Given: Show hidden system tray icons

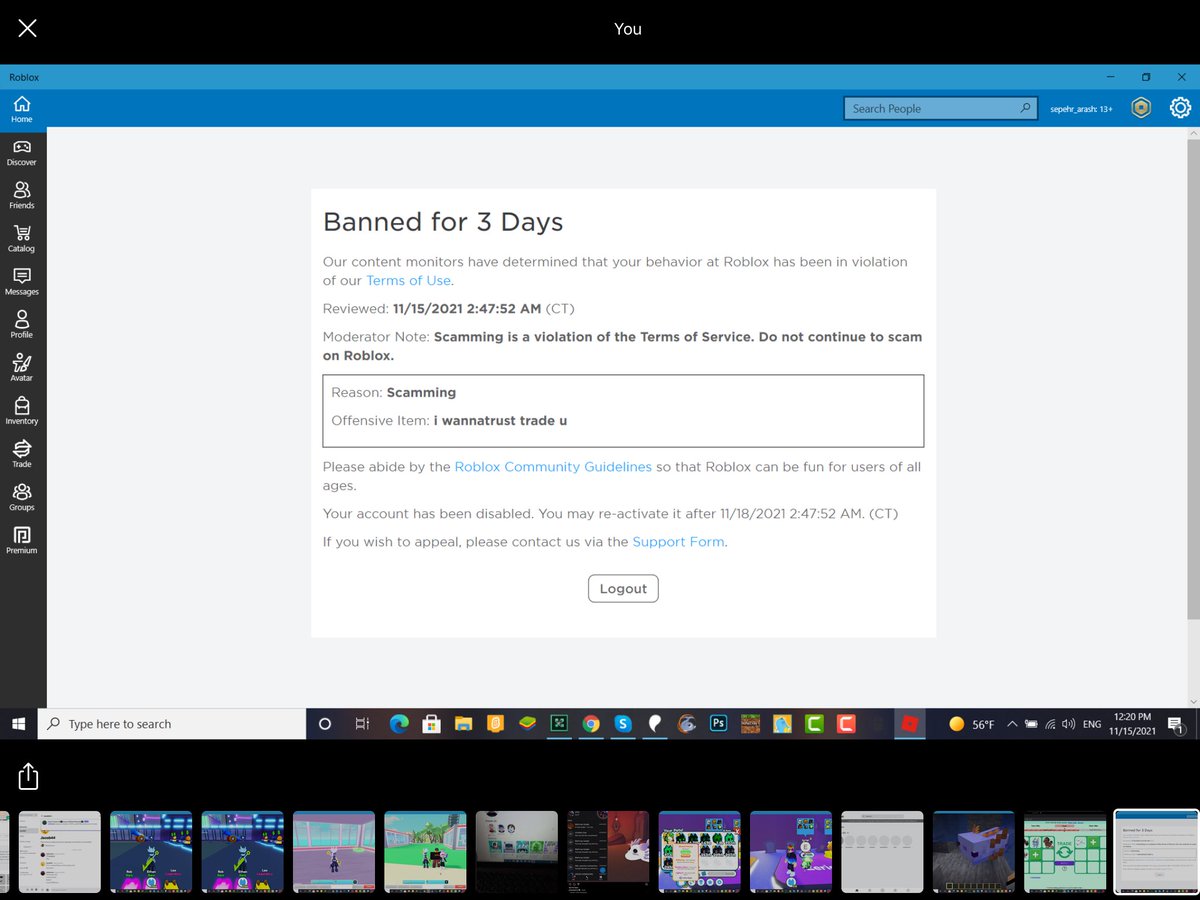Looking at the screenshot, I should pyautogui.click(x=1012, y=723).
